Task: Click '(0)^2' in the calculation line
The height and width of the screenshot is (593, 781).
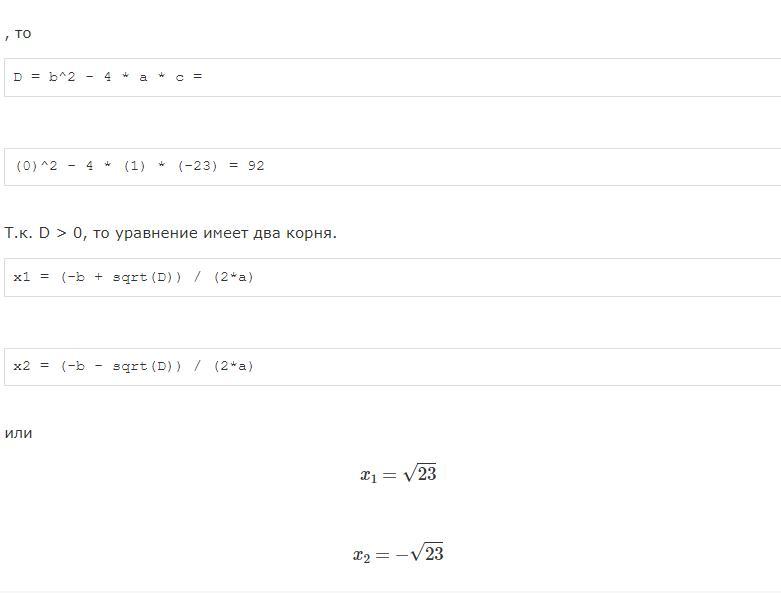Action: [x=36, y=166]
